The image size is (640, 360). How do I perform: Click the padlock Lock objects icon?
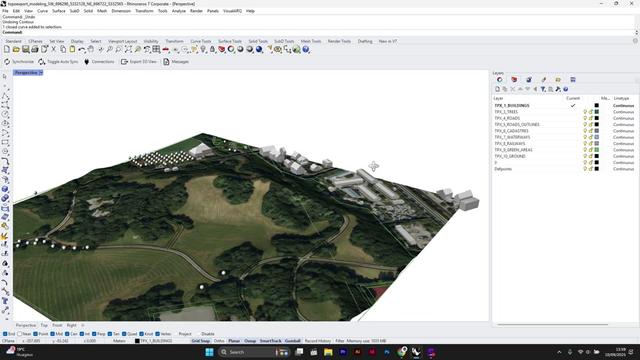212,49
